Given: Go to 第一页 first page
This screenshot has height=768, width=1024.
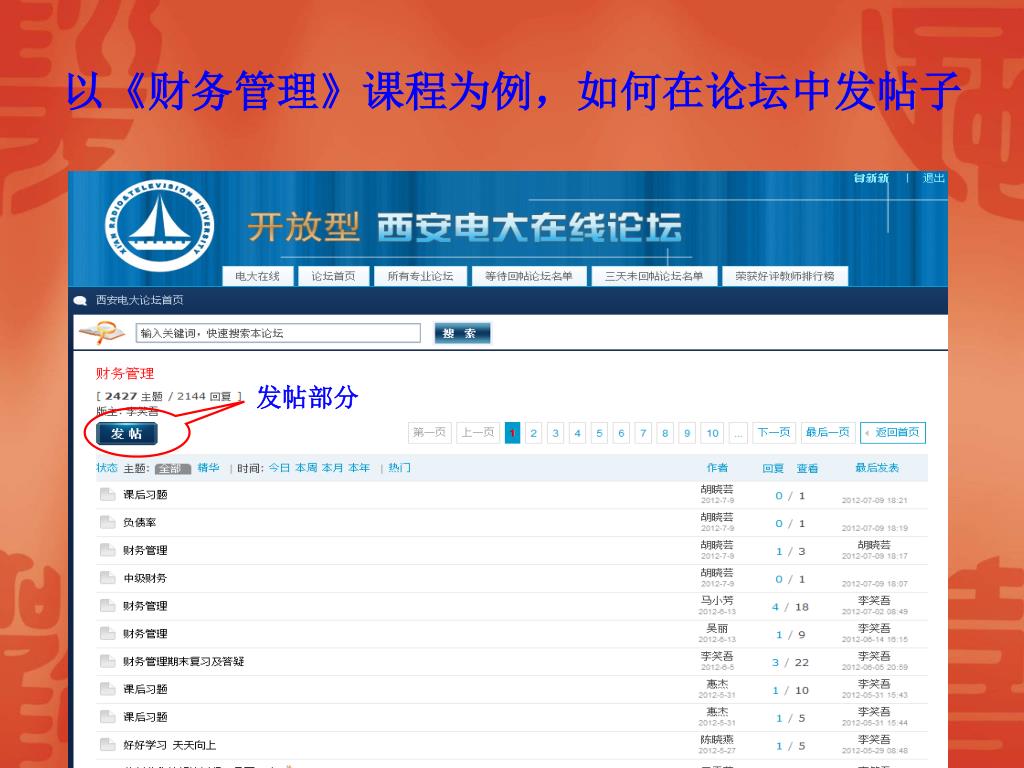Looking at the screenshot, I should [430, 432].
